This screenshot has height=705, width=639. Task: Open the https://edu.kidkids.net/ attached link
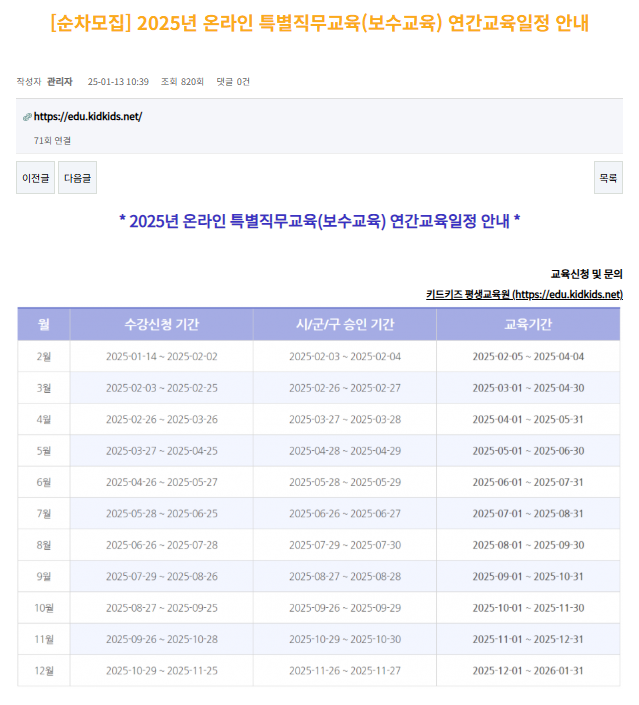coord(88,116)
